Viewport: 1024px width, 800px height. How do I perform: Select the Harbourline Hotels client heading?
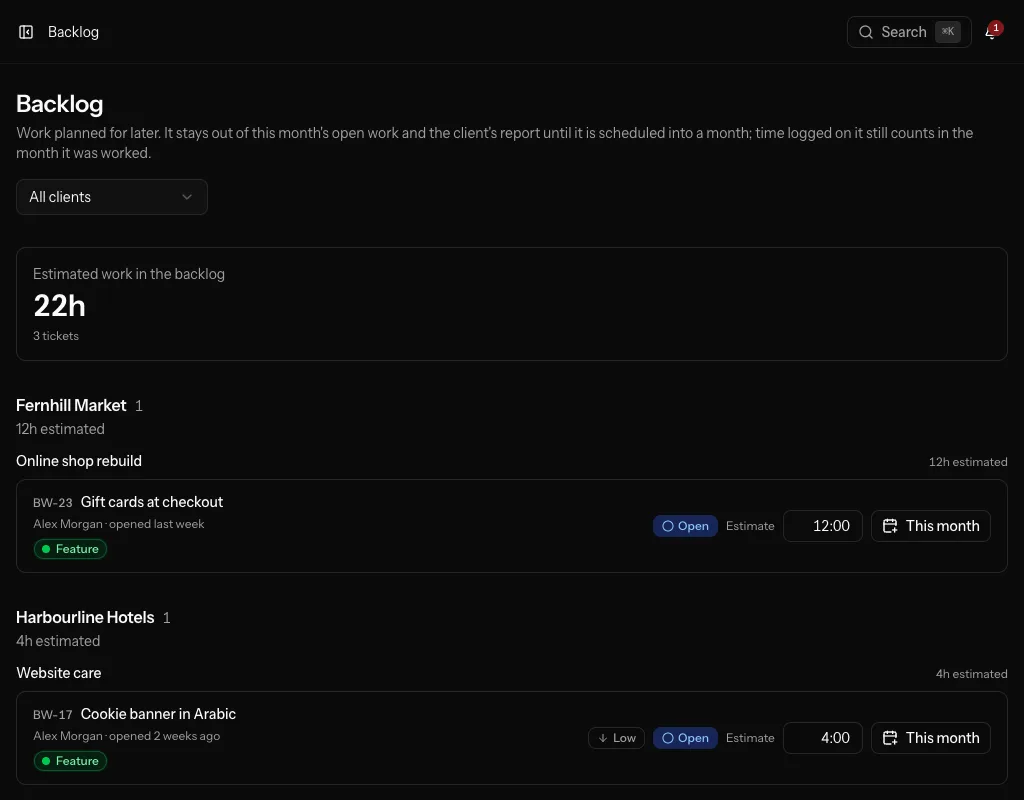[x=85, y=617]
